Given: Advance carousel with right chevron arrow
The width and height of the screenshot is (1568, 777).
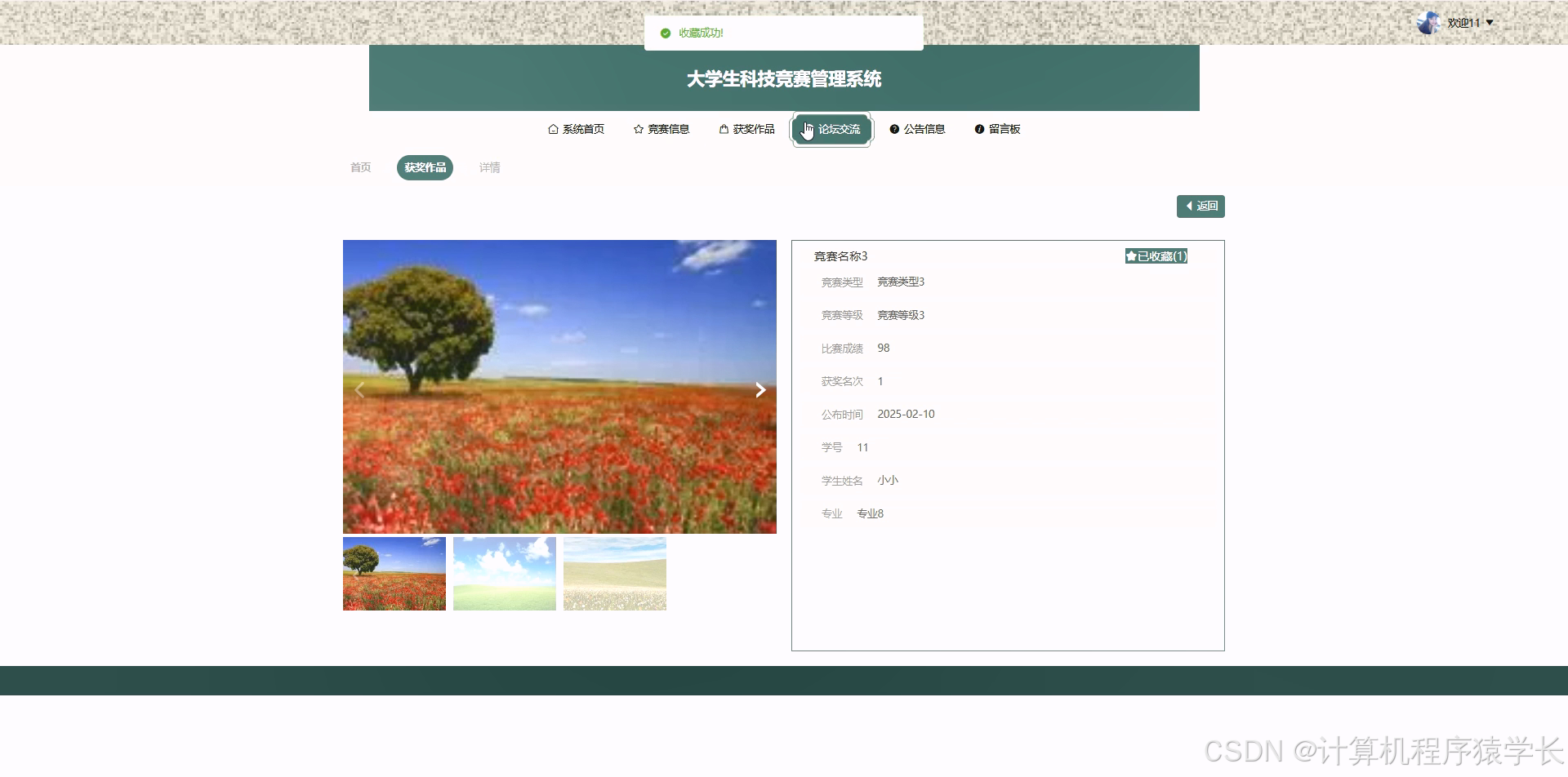Looking at the screenshot, I should point(760,389).
